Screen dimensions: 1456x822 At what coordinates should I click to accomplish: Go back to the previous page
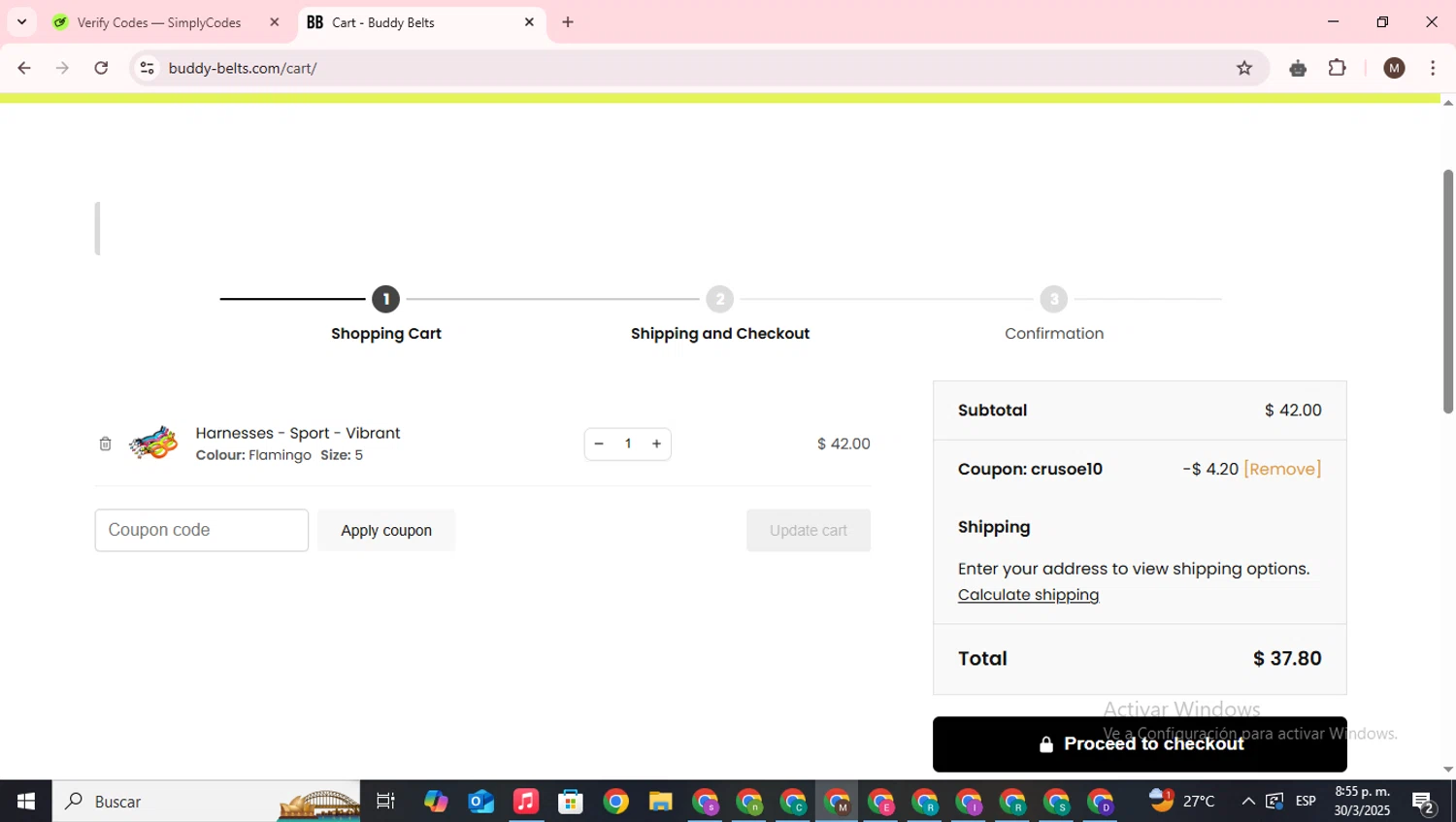24,68
